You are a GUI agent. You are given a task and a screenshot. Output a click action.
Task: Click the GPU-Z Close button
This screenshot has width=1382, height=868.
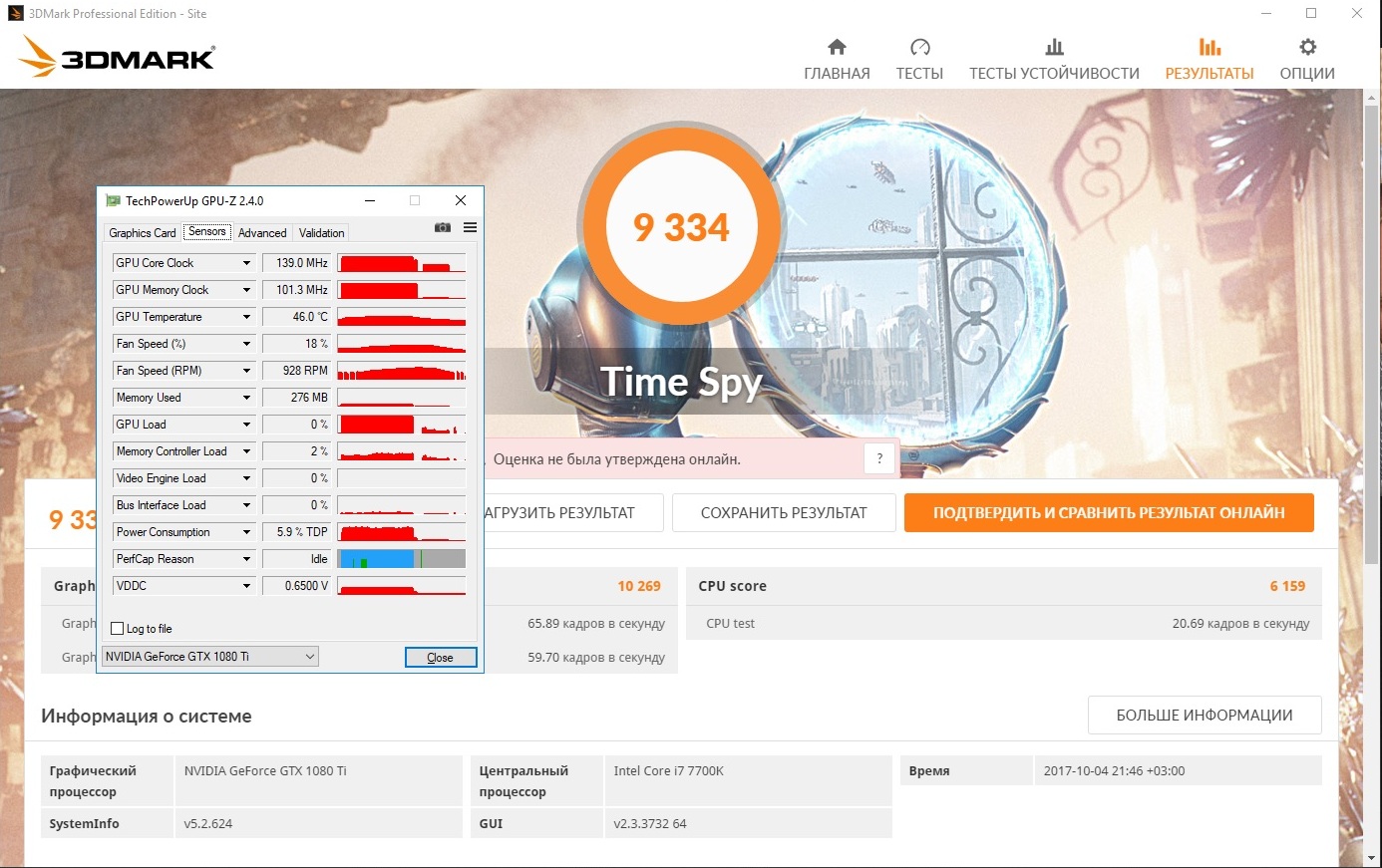coord(441,658)
